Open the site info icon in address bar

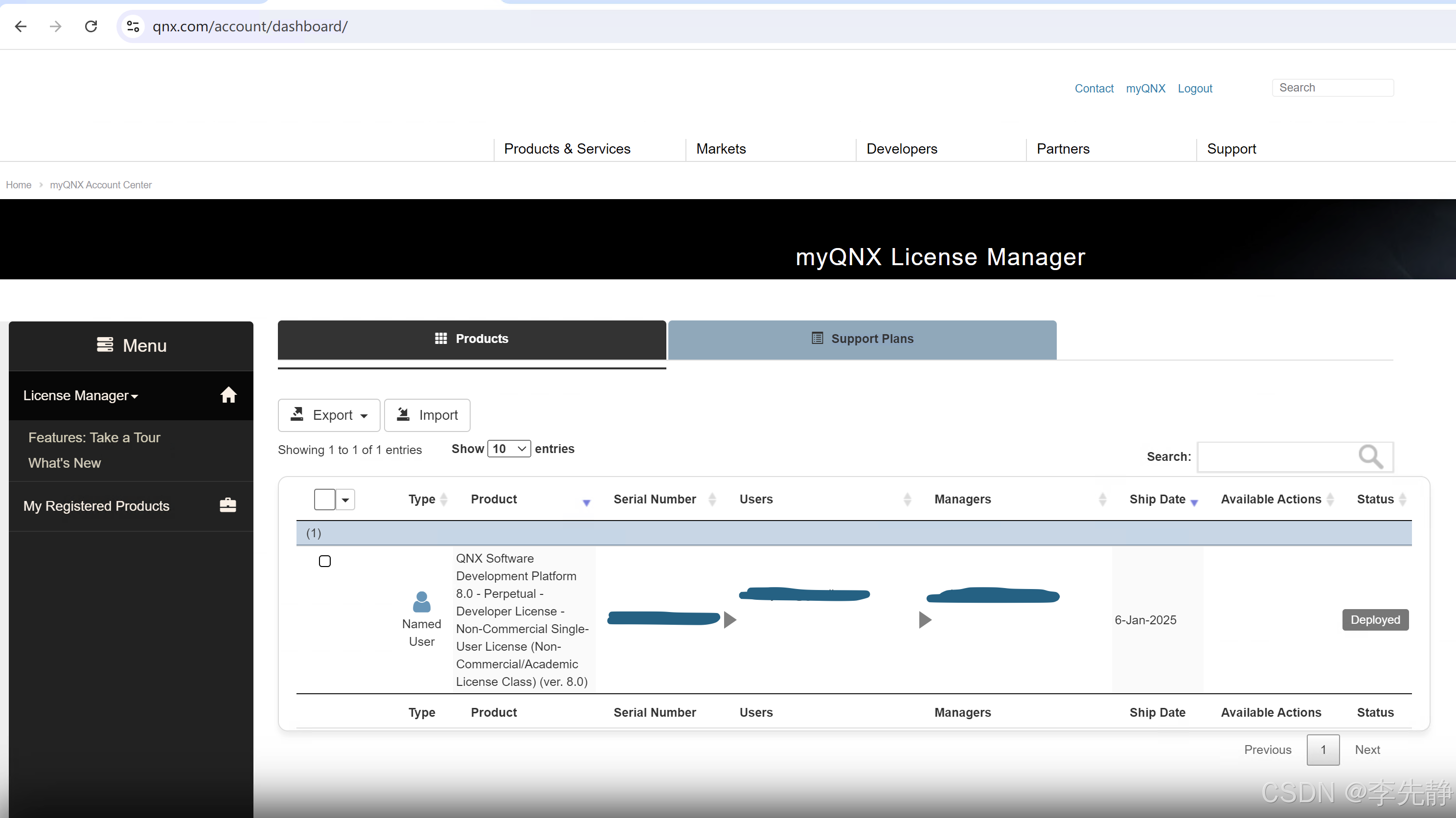(134, 26)
